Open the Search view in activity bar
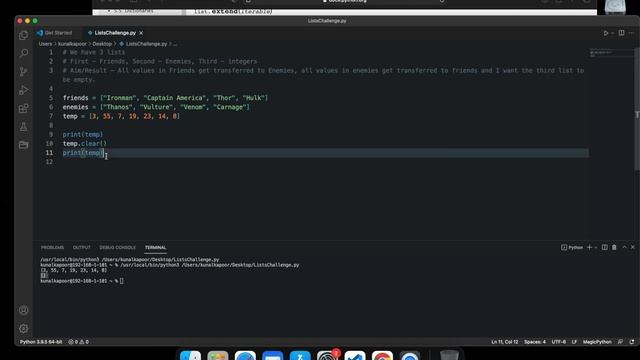This screenshot has height=360, width=640. tap(24, 53)
